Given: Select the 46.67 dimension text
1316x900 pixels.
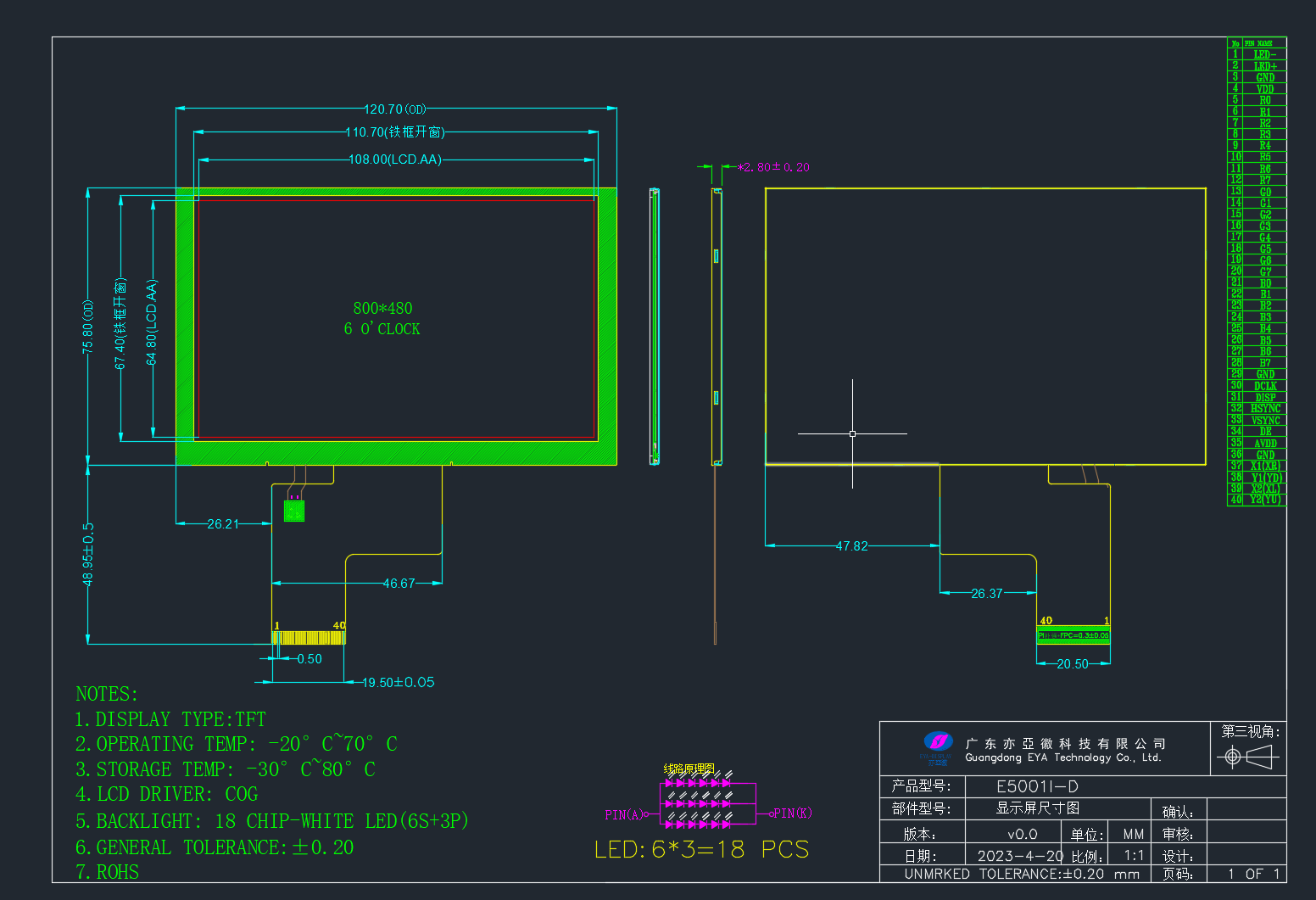Looking at the screenshot, I should pyautogui.click(x=399, y=584).
